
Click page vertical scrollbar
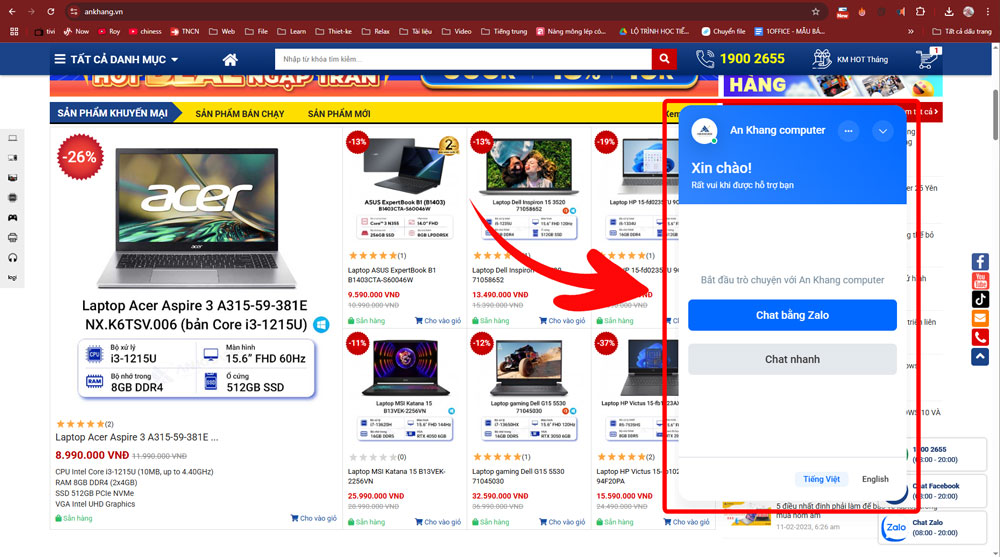pyautogui.click(x=996, y=115)
